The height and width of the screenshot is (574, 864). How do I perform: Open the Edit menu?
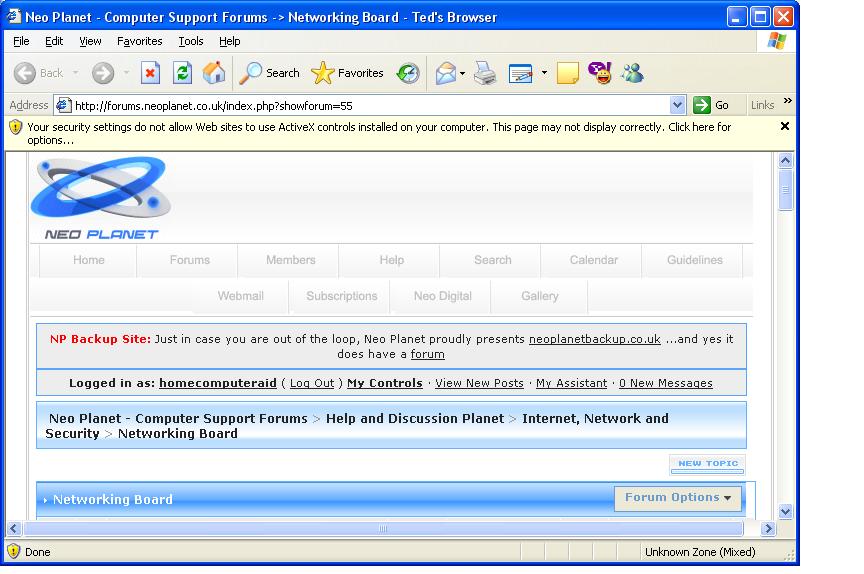point(54,41)
